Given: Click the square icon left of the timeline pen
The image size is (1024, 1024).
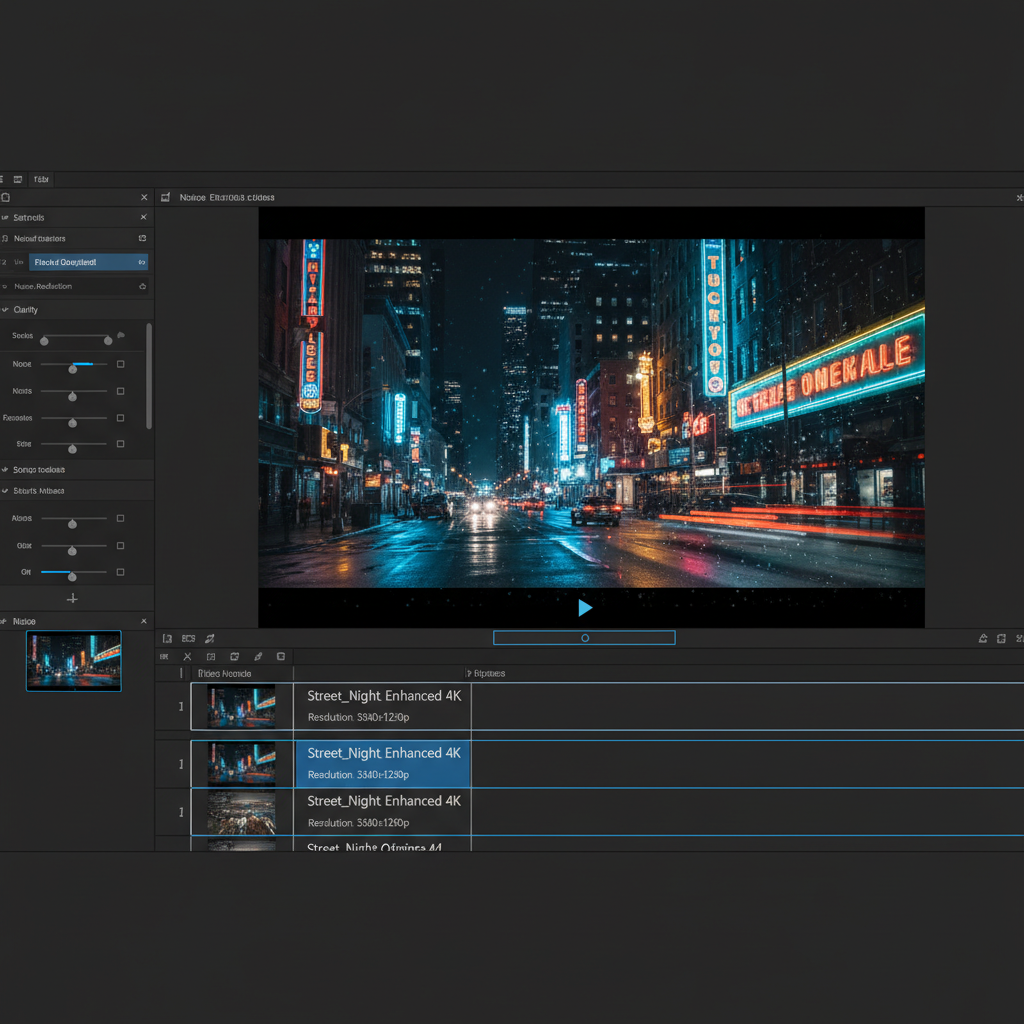Looking at the screenshot, I should tap(234, 657).
